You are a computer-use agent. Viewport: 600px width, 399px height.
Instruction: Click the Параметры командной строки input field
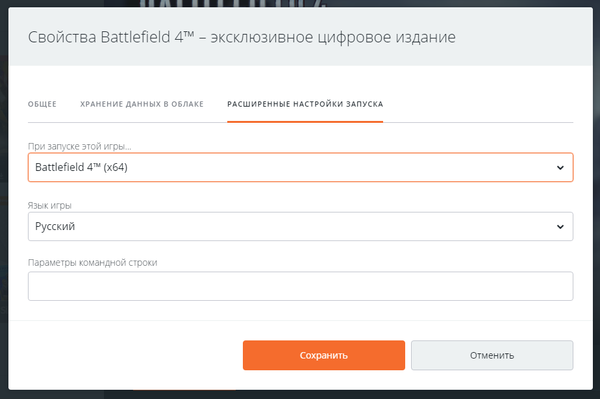(x=300, y=286)
